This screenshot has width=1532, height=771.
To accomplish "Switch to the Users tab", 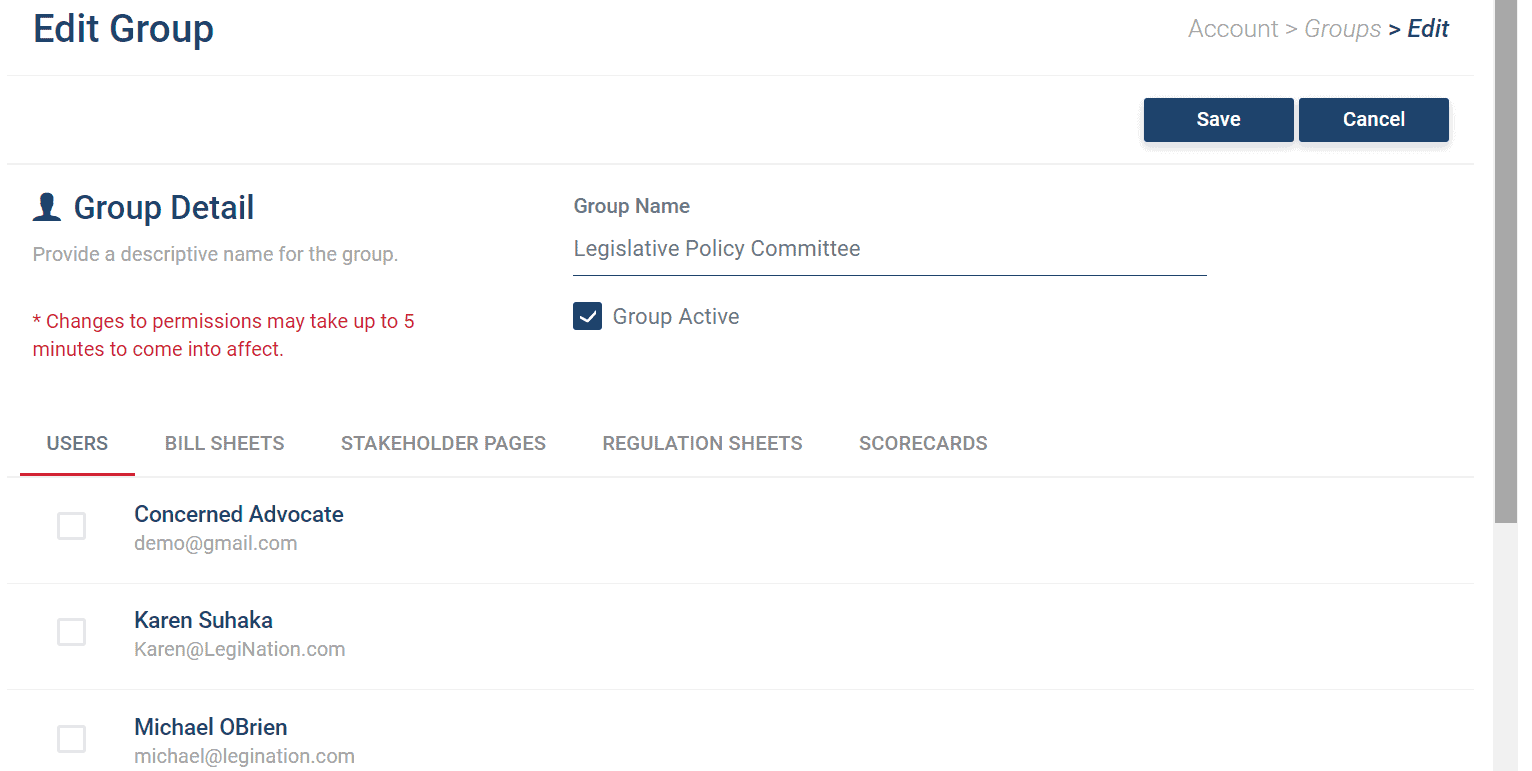I will [77, 444].
